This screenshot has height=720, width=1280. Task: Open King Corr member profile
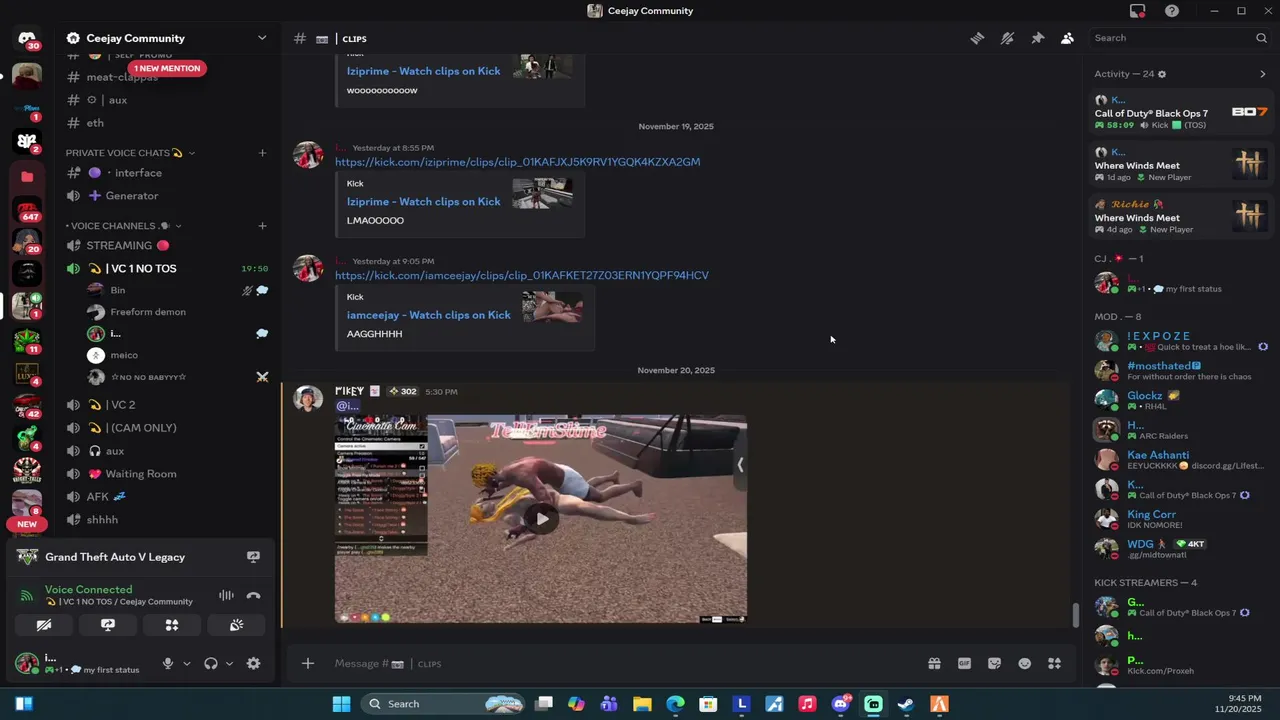click(1181, 519)
